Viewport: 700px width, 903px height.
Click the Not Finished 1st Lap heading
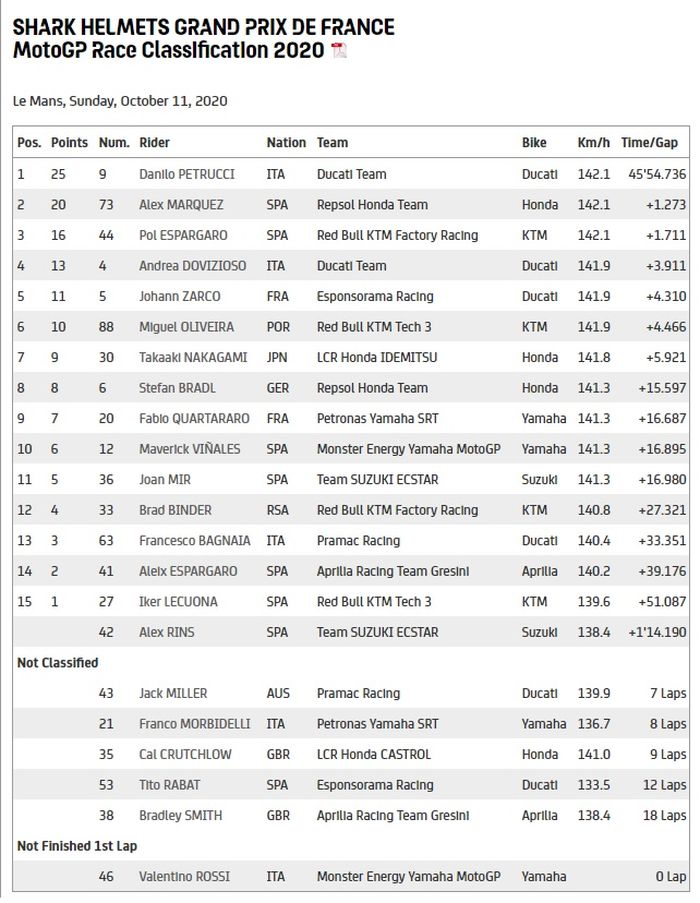click(x=77, y=846)
